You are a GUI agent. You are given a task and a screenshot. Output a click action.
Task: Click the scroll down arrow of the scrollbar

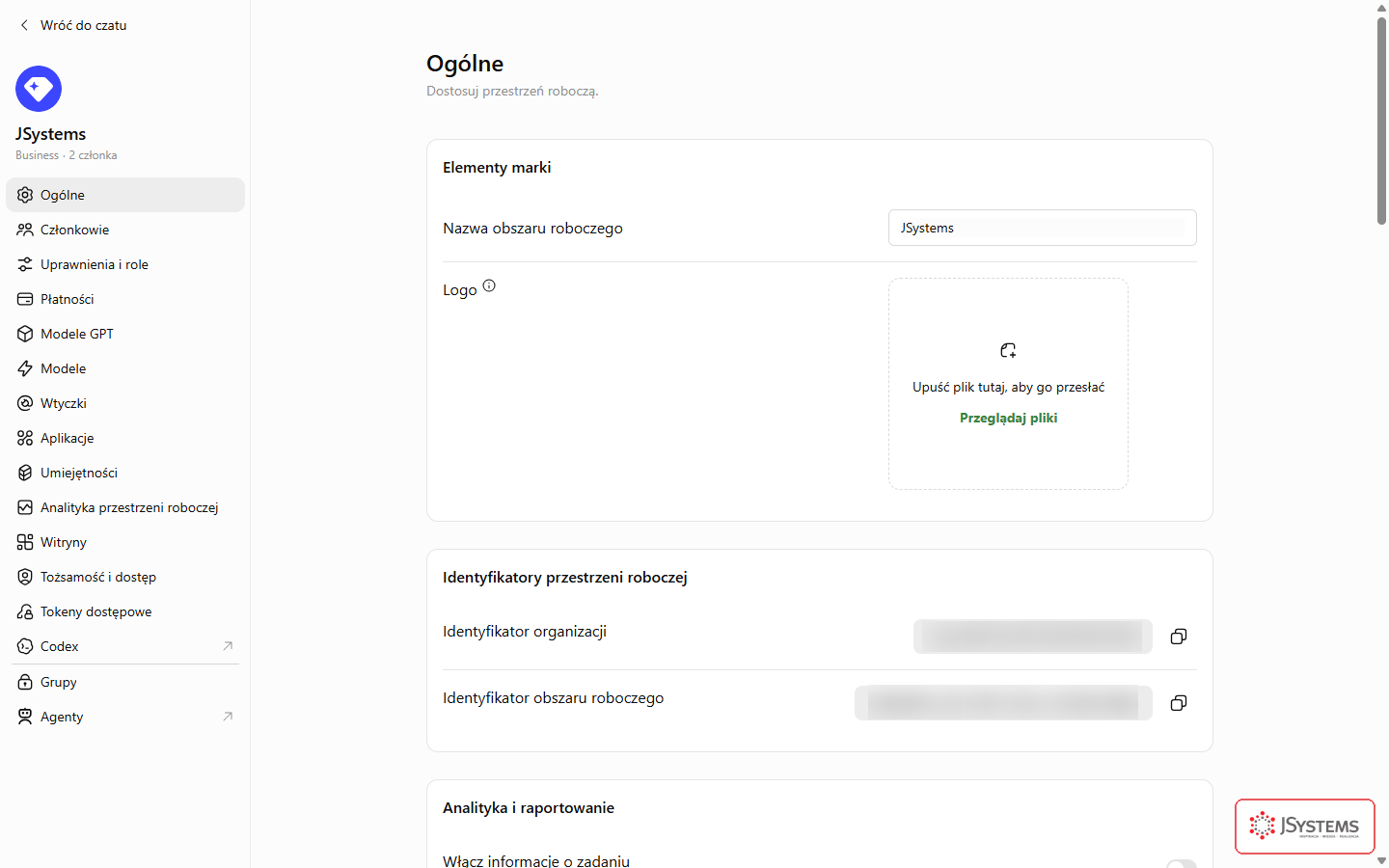click(x=1381, y=860)
